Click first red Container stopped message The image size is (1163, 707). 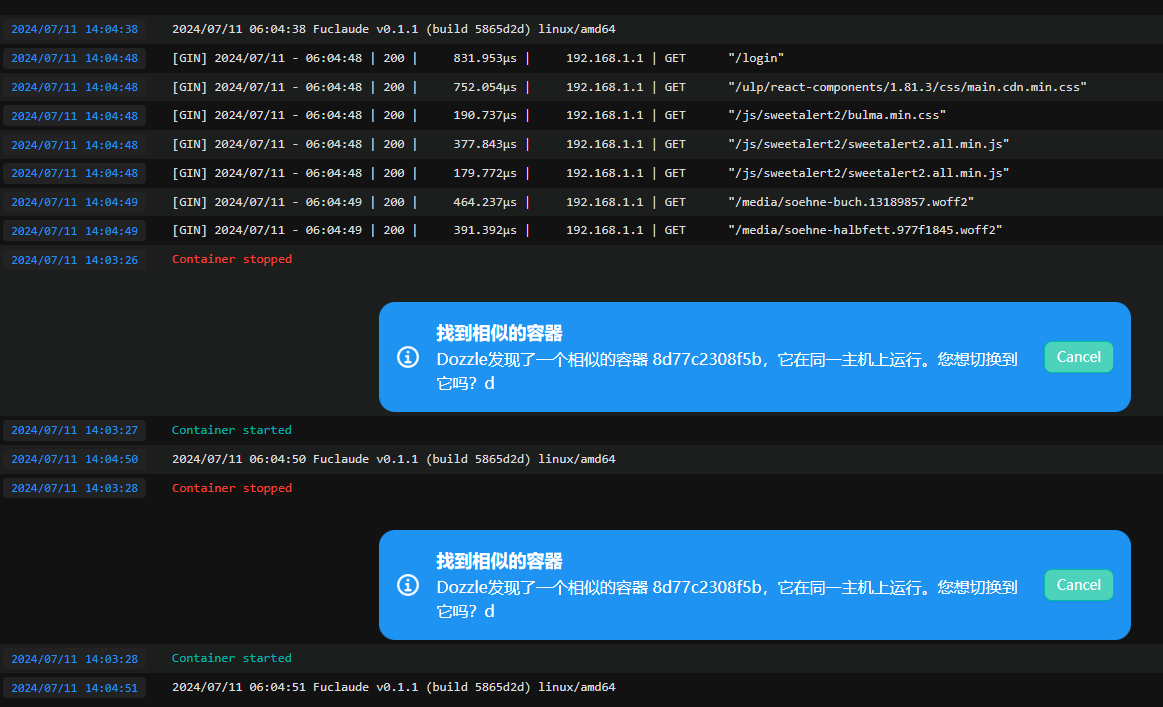[231, 259]
